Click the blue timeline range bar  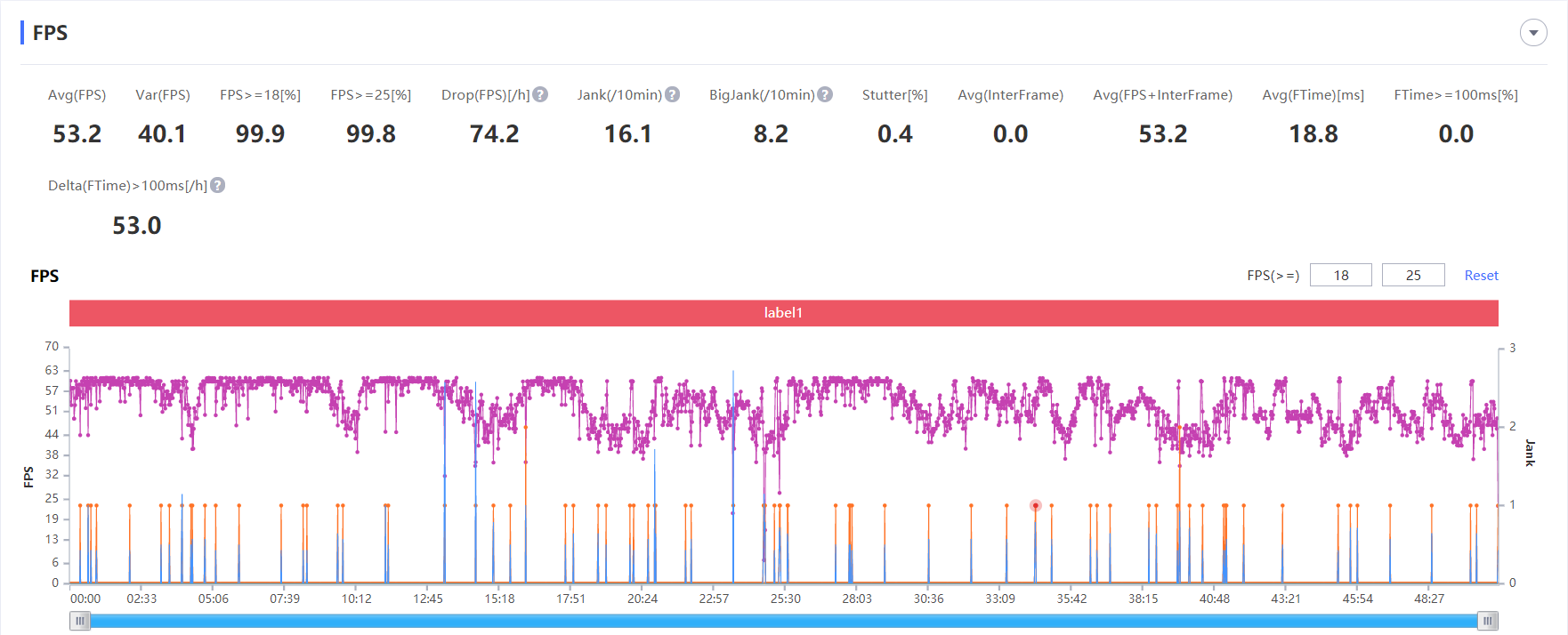pyautogui.click(x=784, y=621)
